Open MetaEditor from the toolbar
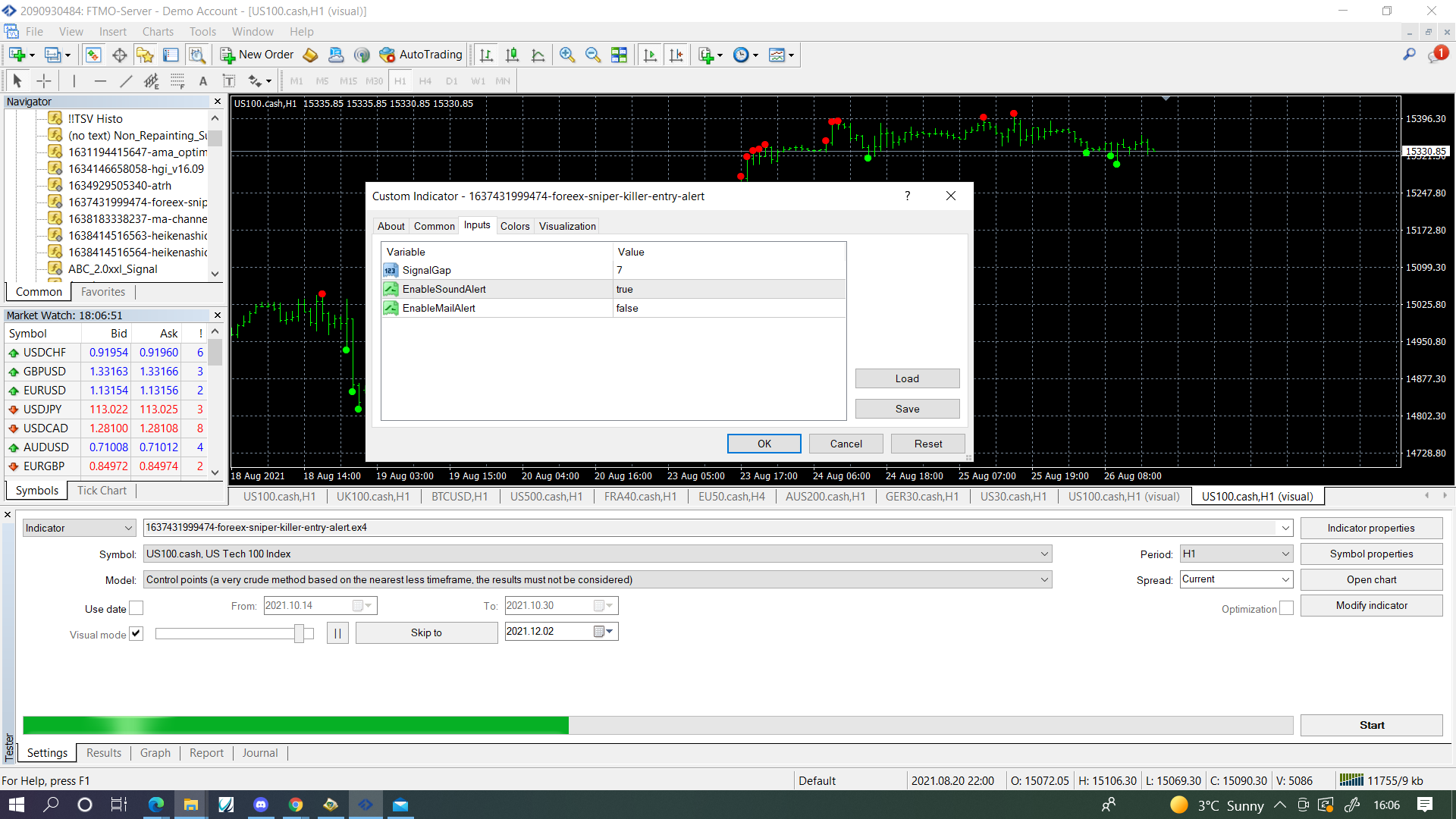This screenshot has width=1456, height=819. [310, 55]
